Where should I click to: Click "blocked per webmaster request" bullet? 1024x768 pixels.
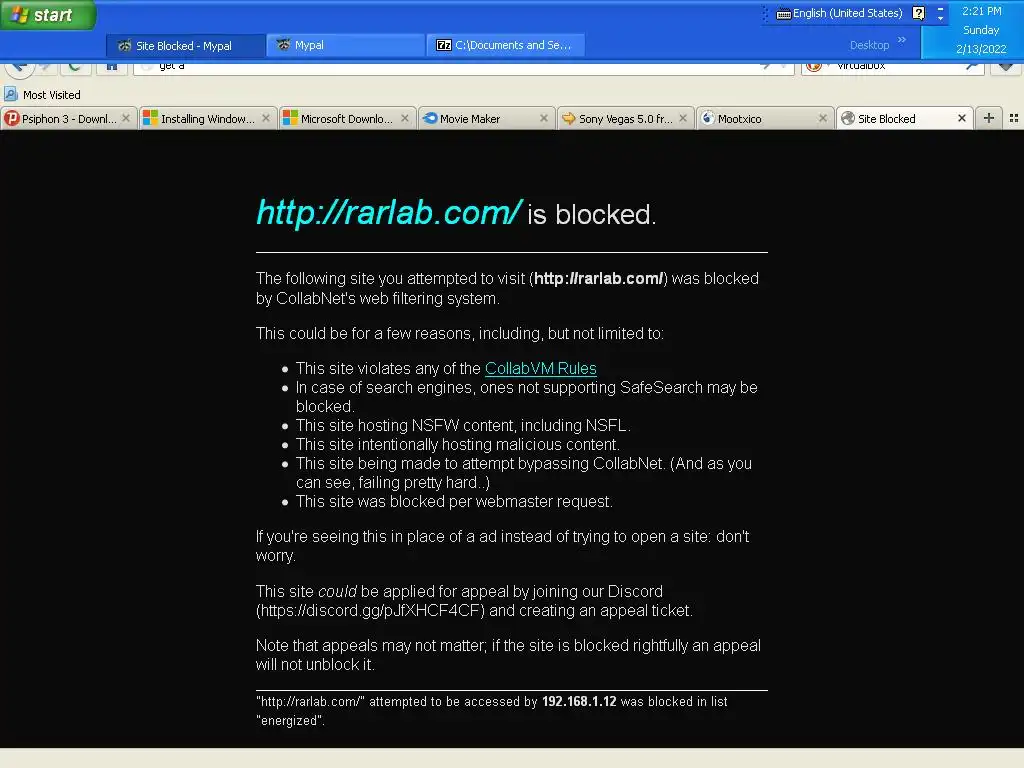click(x=454, y=502)
